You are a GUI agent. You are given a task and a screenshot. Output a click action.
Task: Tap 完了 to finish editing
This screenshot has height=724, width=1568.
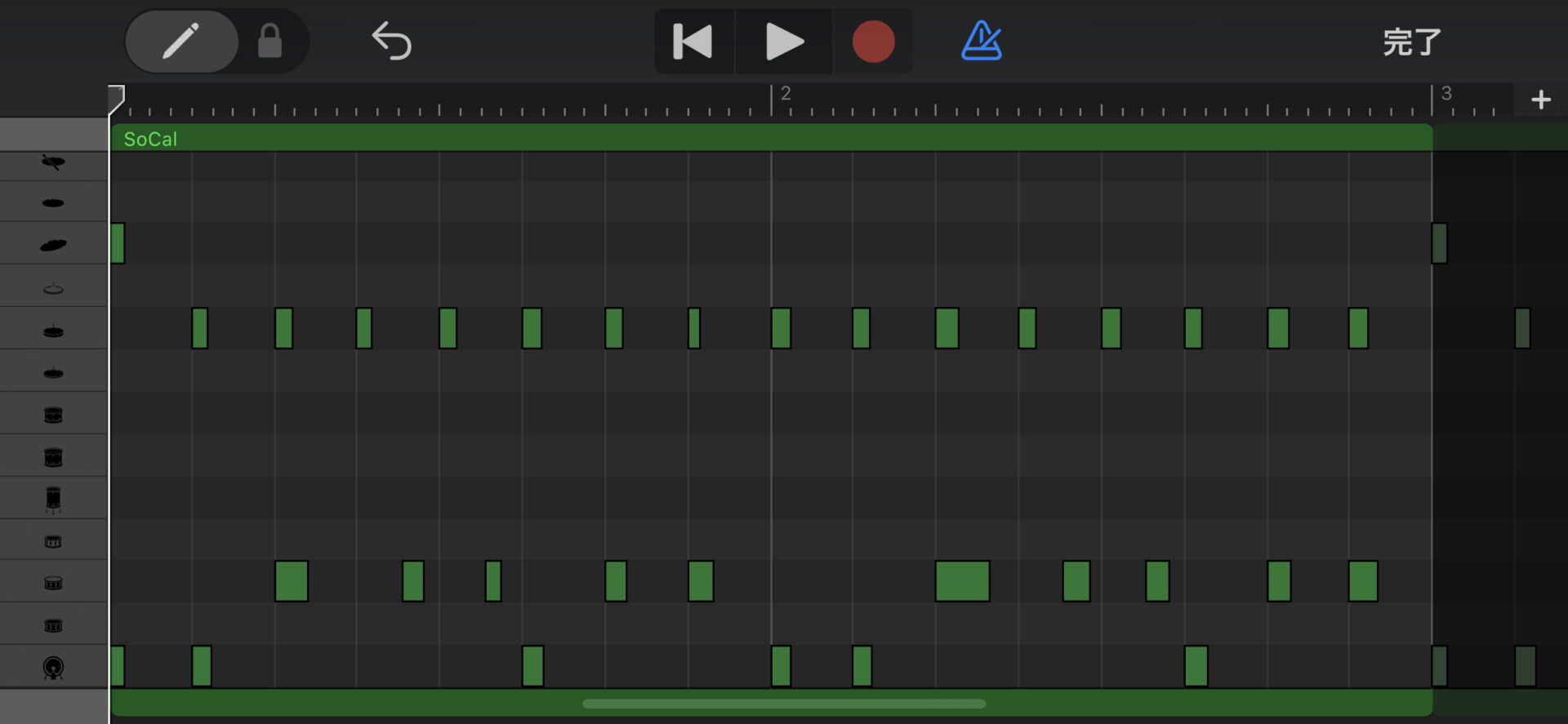[x=1412, y=42]
